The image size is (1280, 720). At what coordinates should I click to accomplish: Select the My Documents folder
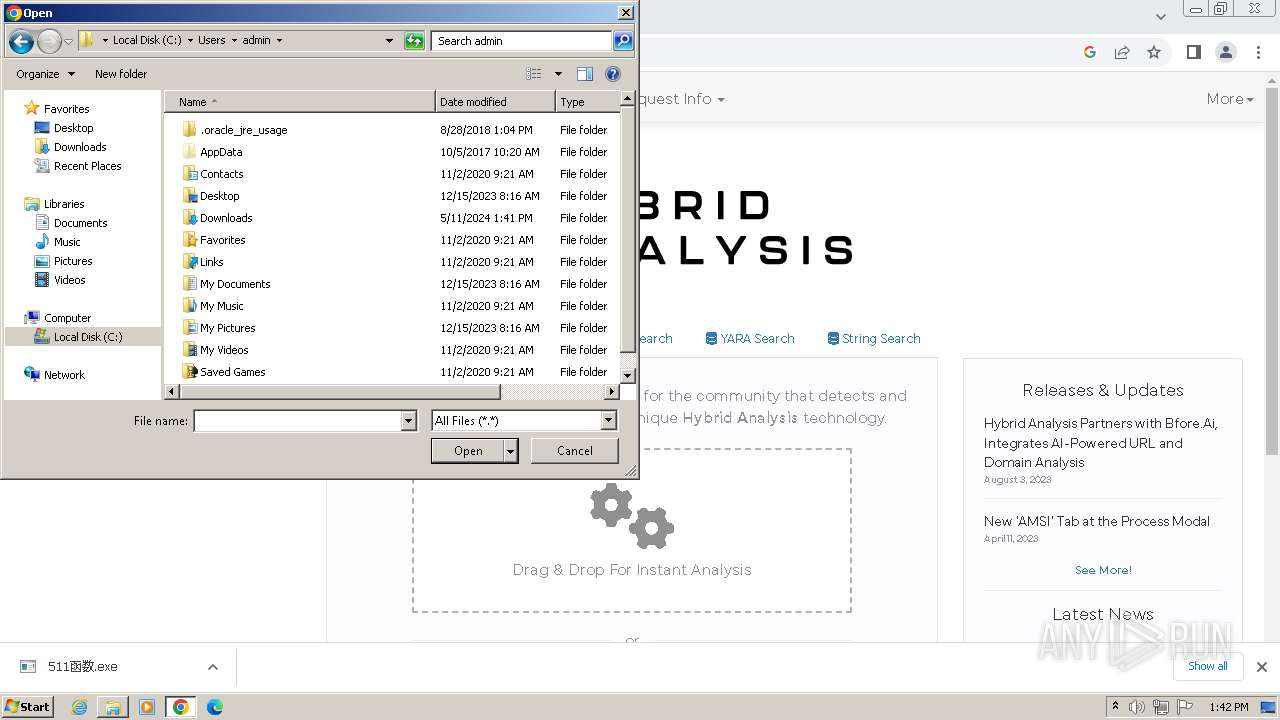click(x=235, y=284)
